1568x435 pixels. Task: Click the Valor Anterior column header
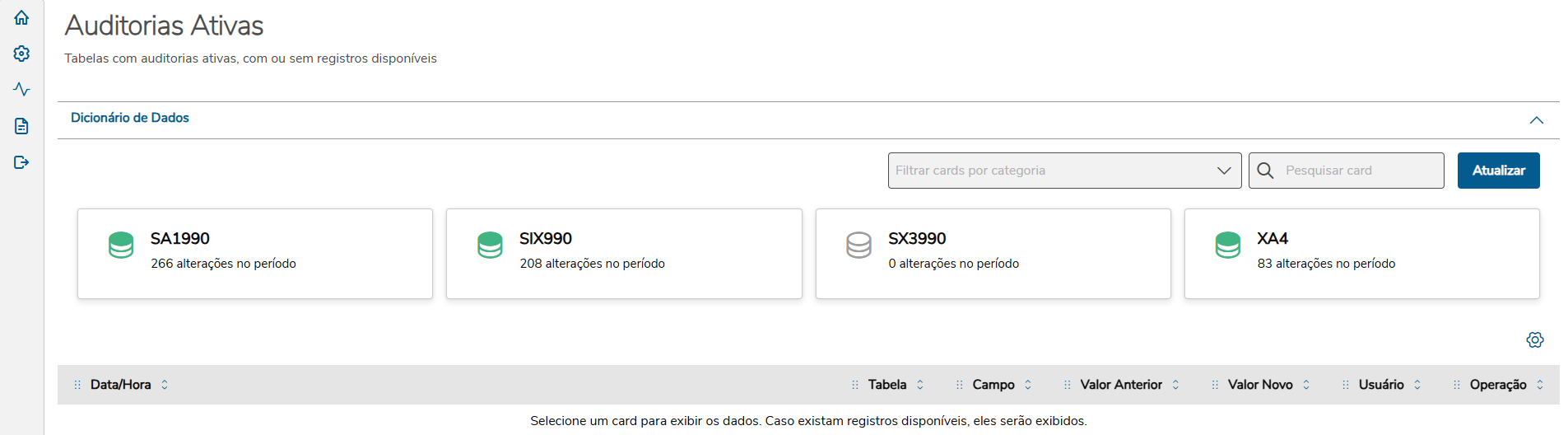pos(1120,385)
